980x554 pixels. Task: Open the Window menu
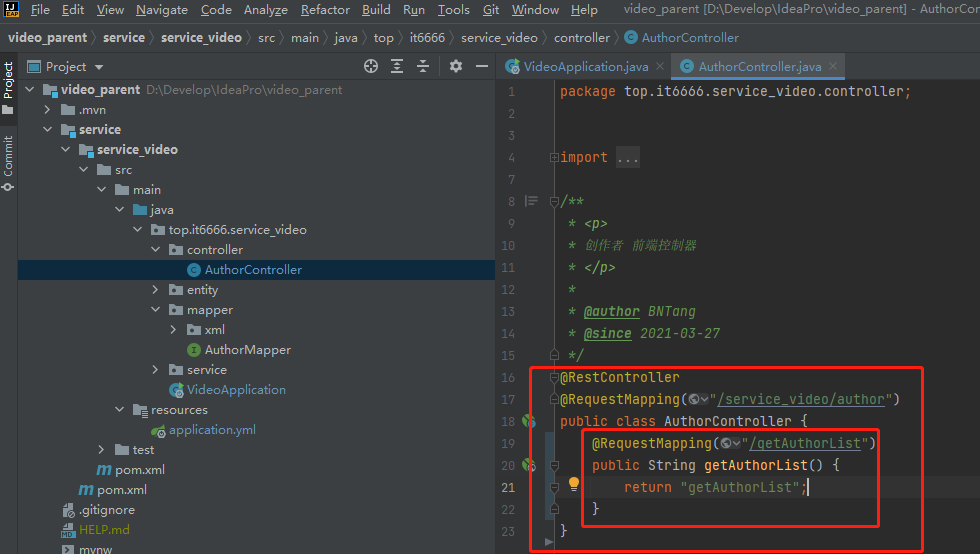click(x=535, y=9)
